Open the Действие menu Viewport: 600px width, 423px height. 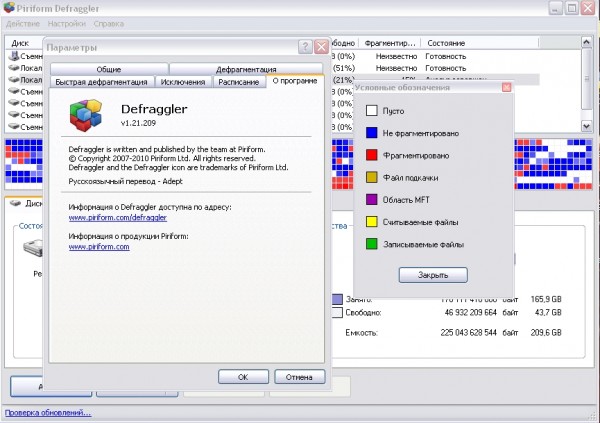(23, 24)
